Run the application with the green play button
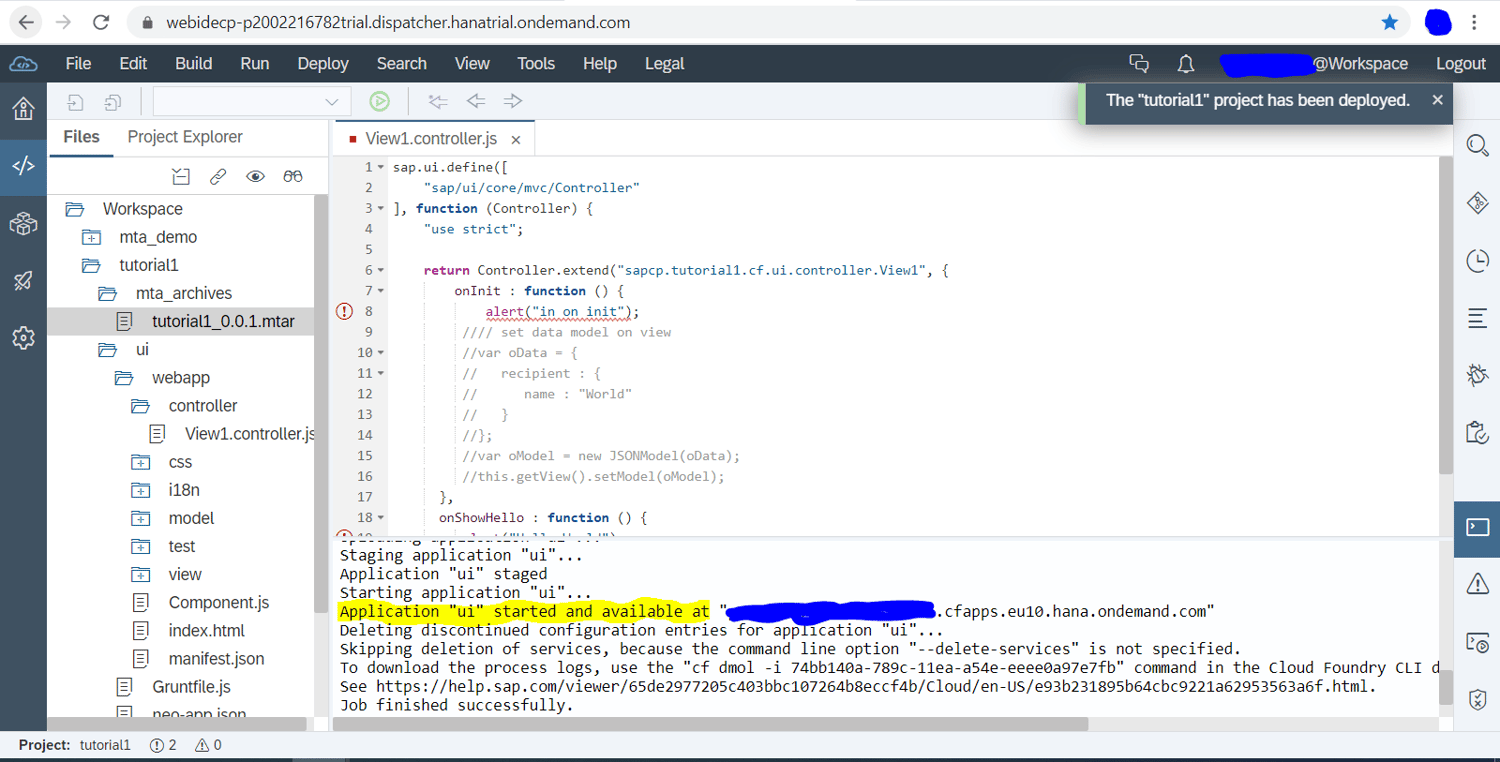The width and height of the screenshot is (1500, 762). 379,100
